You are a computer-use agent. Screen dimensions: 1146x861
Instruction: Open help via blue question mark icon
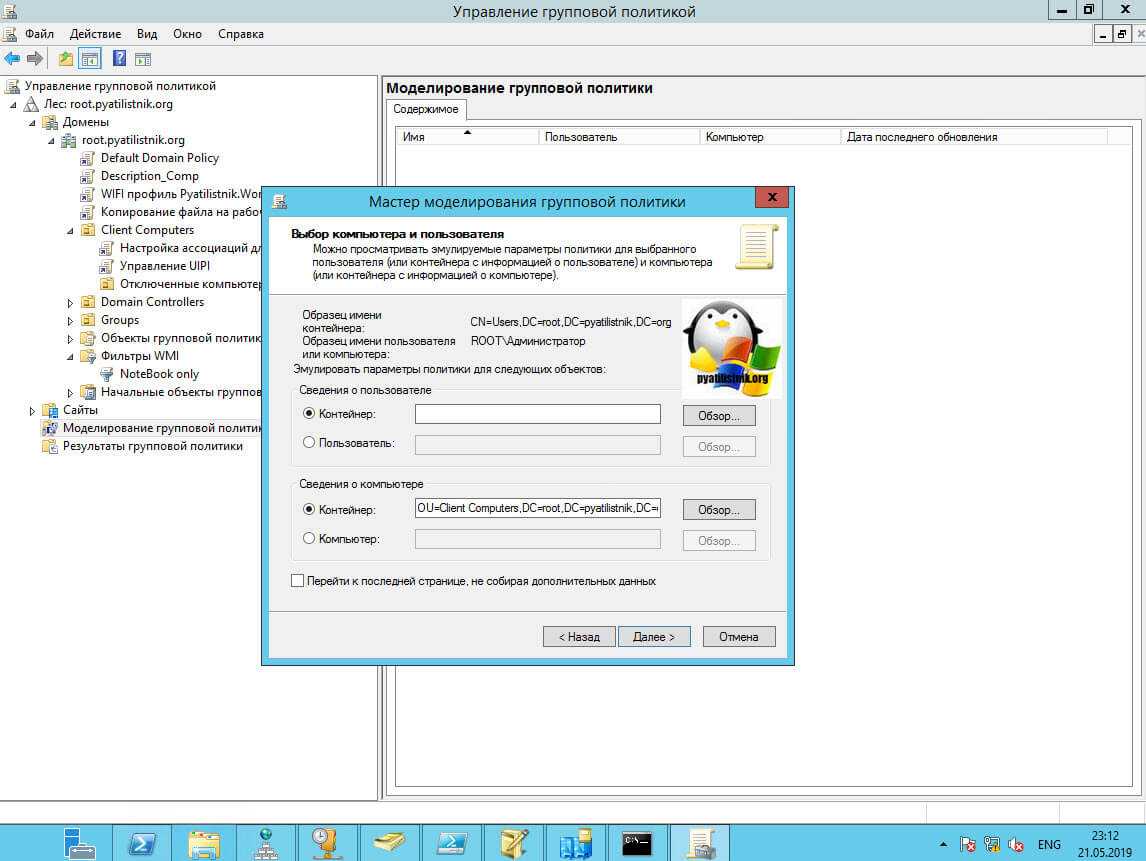119,59
